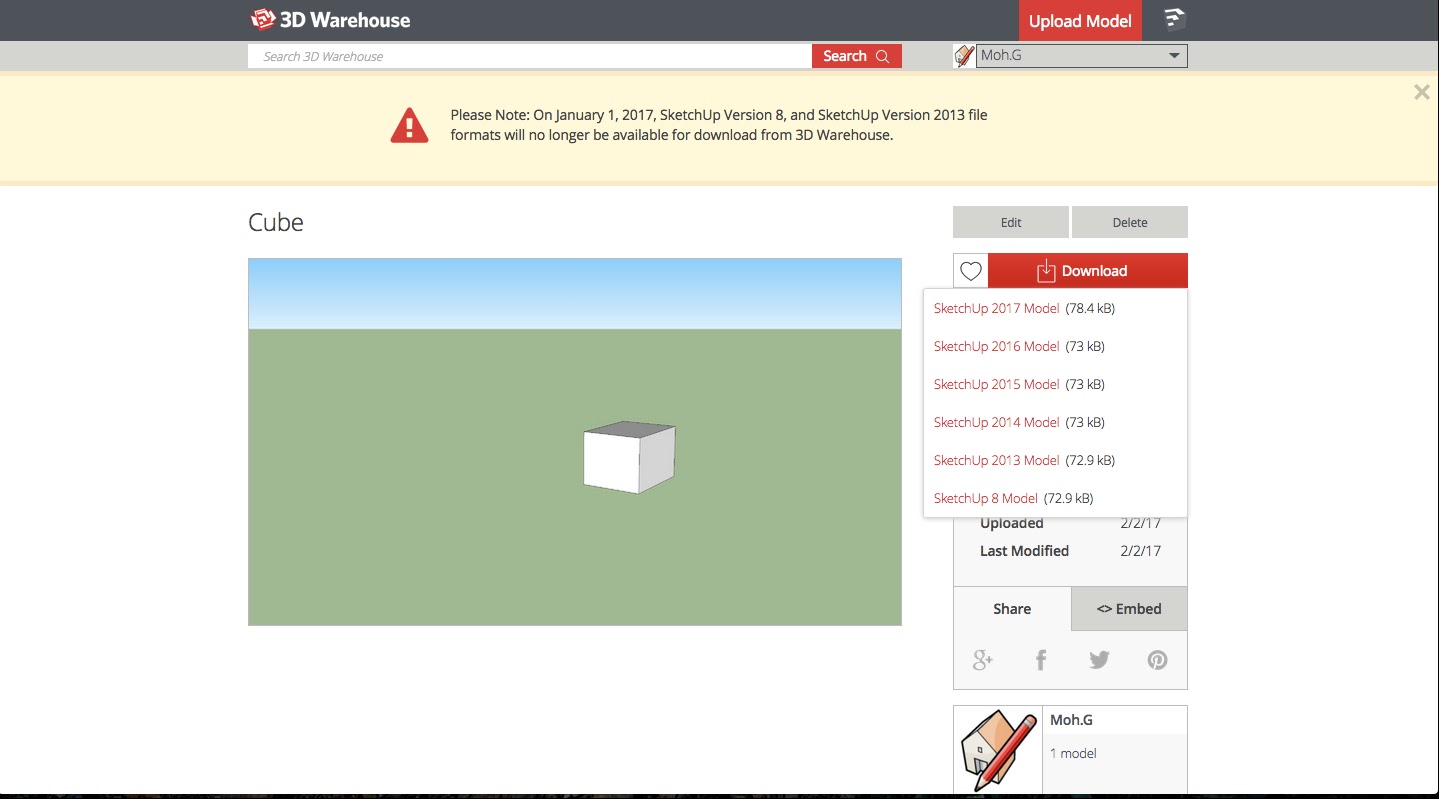This screenshot has width=1439, height=799.
Task: Share the model on Google+
Action: 982,660
